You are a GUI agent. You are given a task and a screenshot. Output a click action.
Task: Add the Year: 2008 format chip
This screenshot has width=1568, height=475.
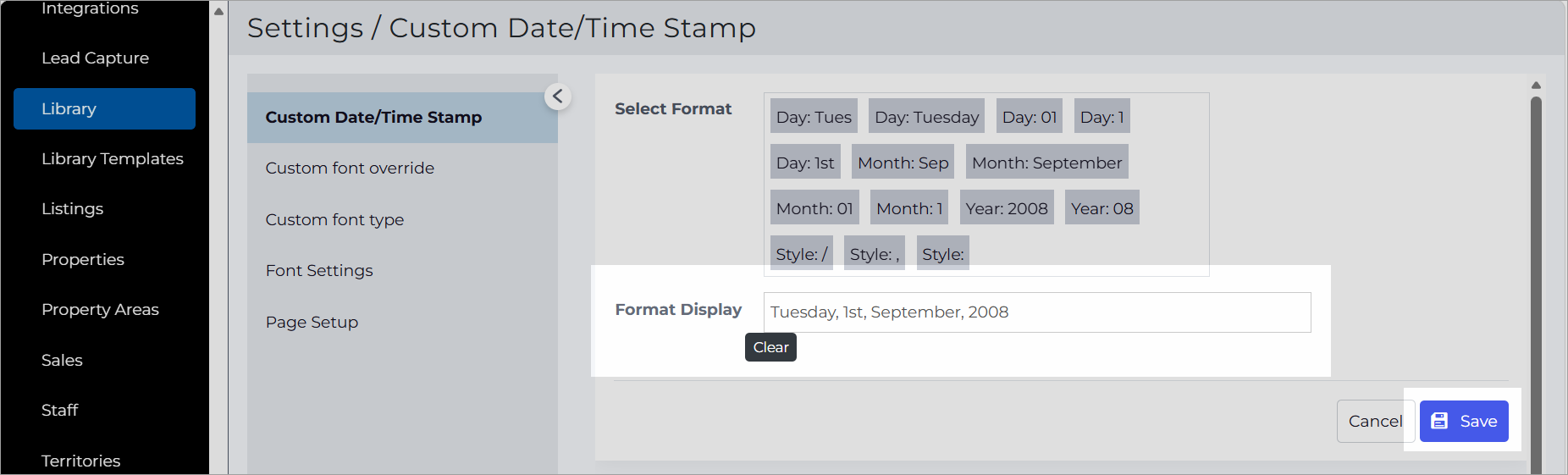point(1007,208)
